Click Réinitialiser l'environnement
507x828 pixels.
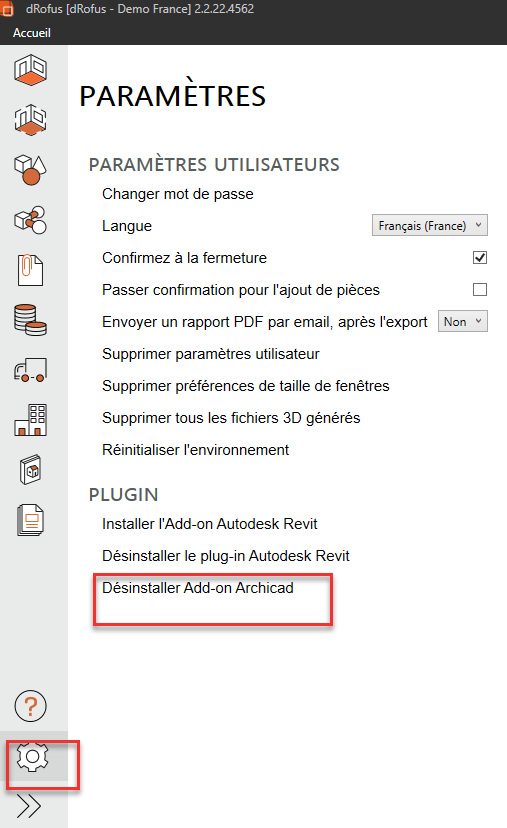point(195,450)
